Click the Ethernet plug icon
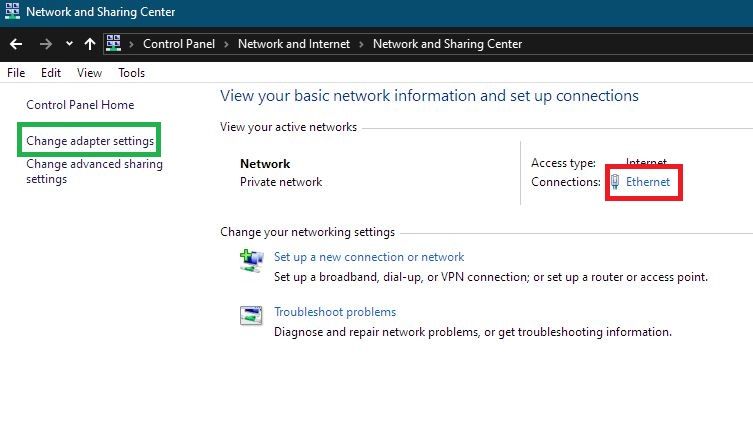This screenshot has height=439, width=753. pos(615,182)
